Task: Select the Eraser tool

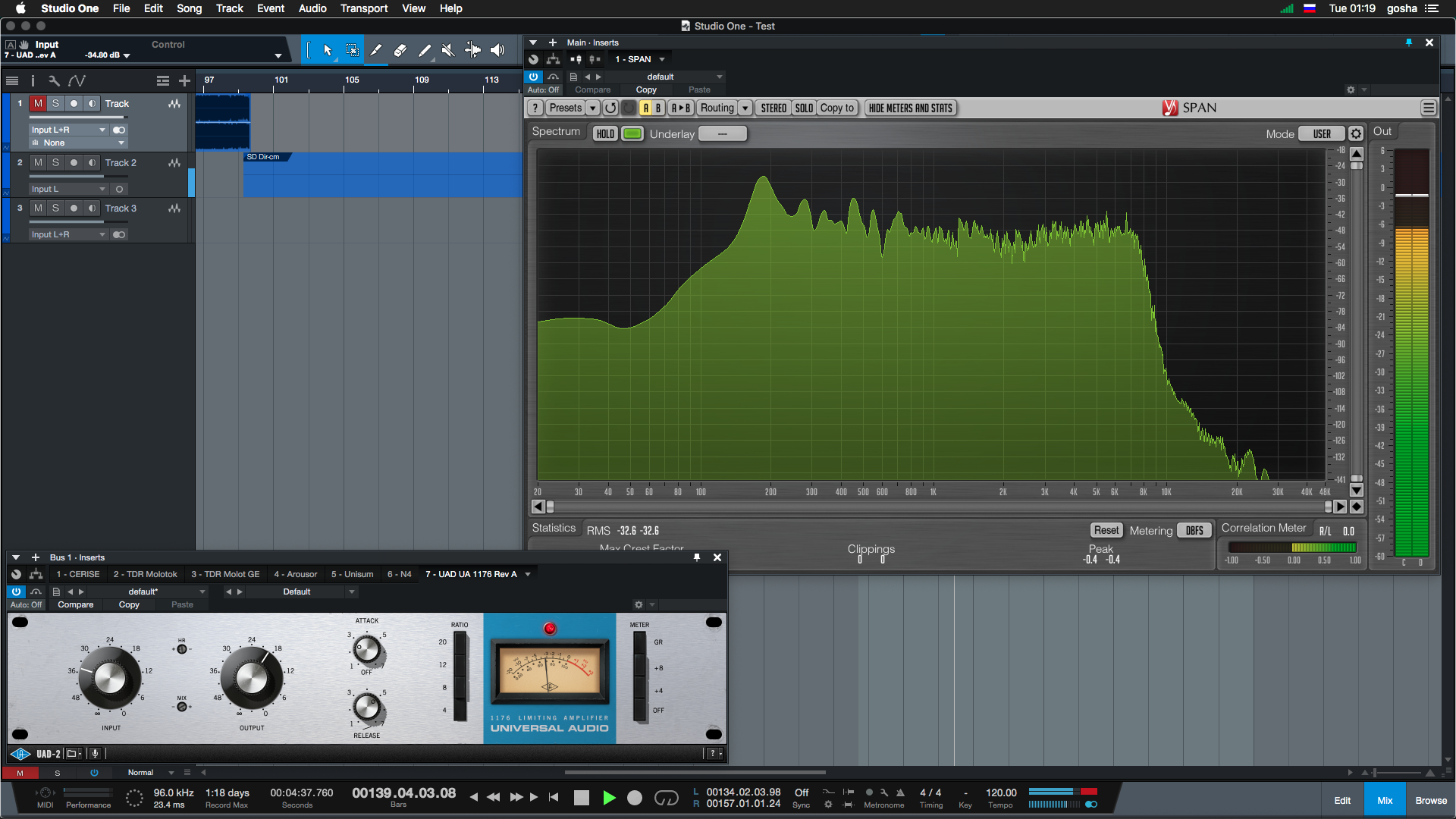Action: (400, 51)
